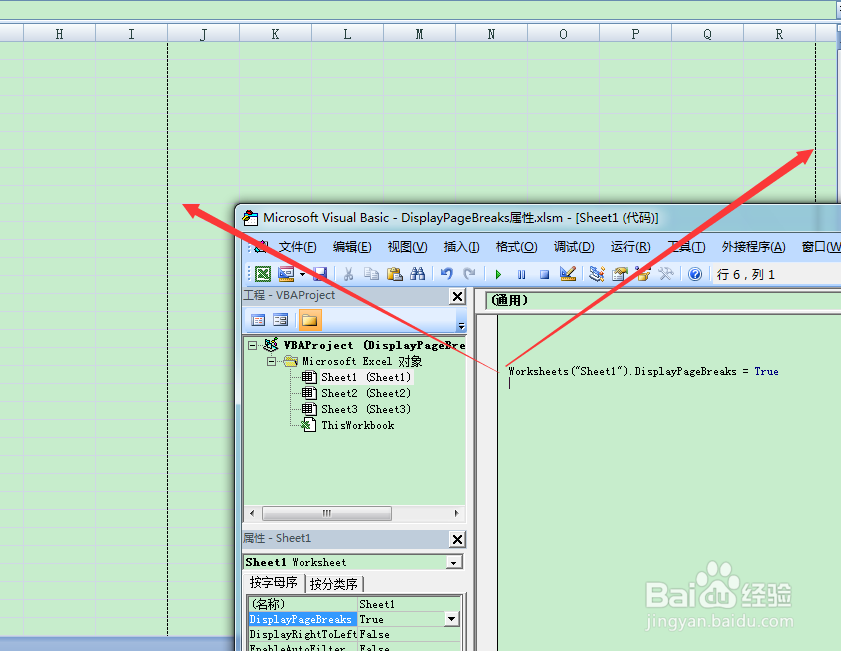Click the DisplayPageBreaks code line

click(643, 371)
